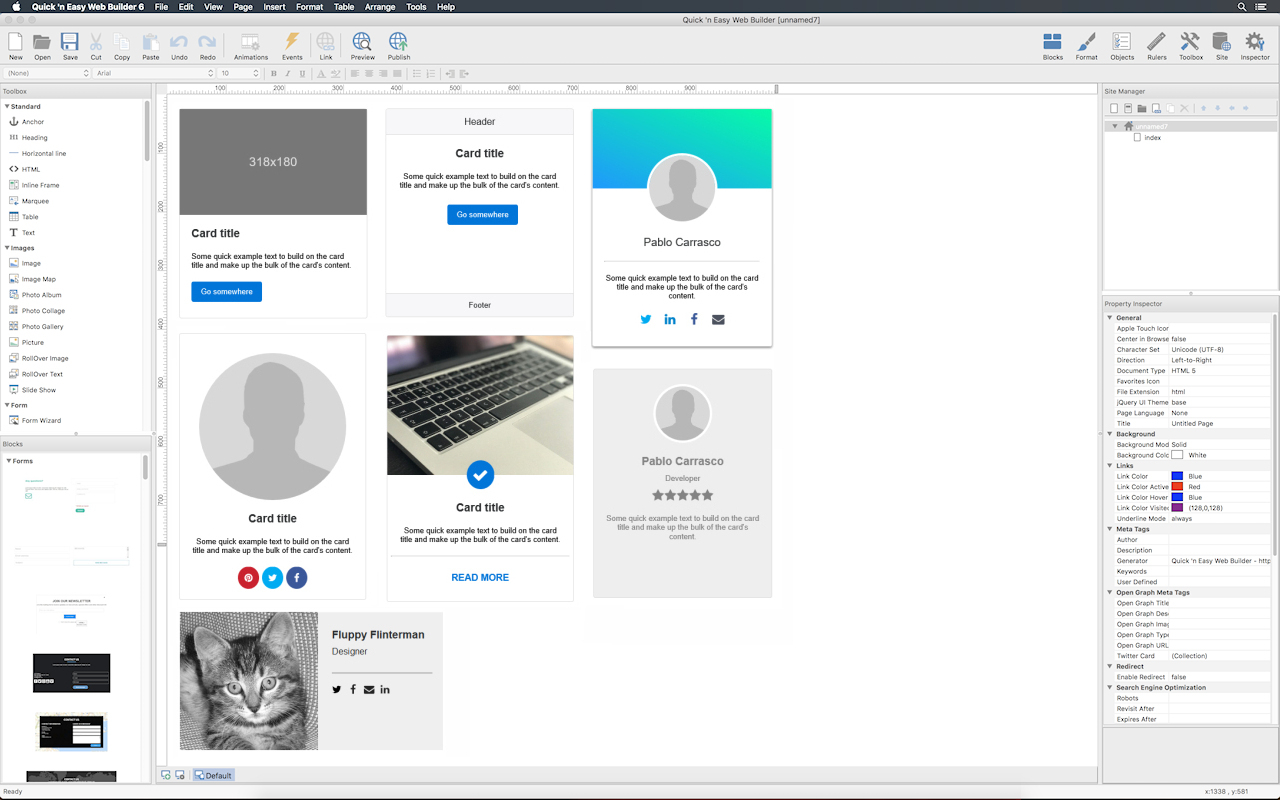
Task: Click Go somewhere button under Header card
Action: pyautogui.click(x=482, y=215)
